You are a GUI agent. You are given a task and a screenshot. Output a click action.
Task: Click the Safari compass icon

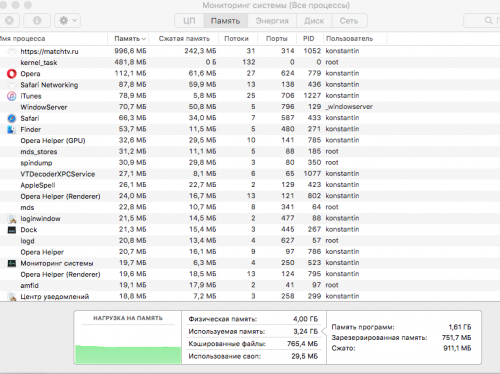coord(12,118)
